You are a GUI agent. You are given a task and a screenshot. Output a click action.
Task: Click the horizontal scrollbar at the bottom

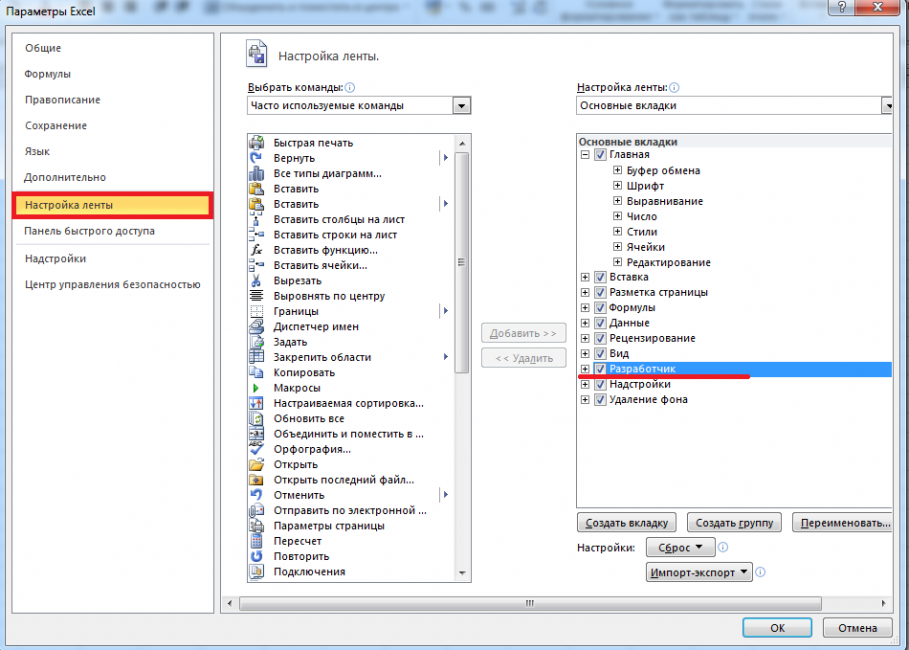[530, 604]
